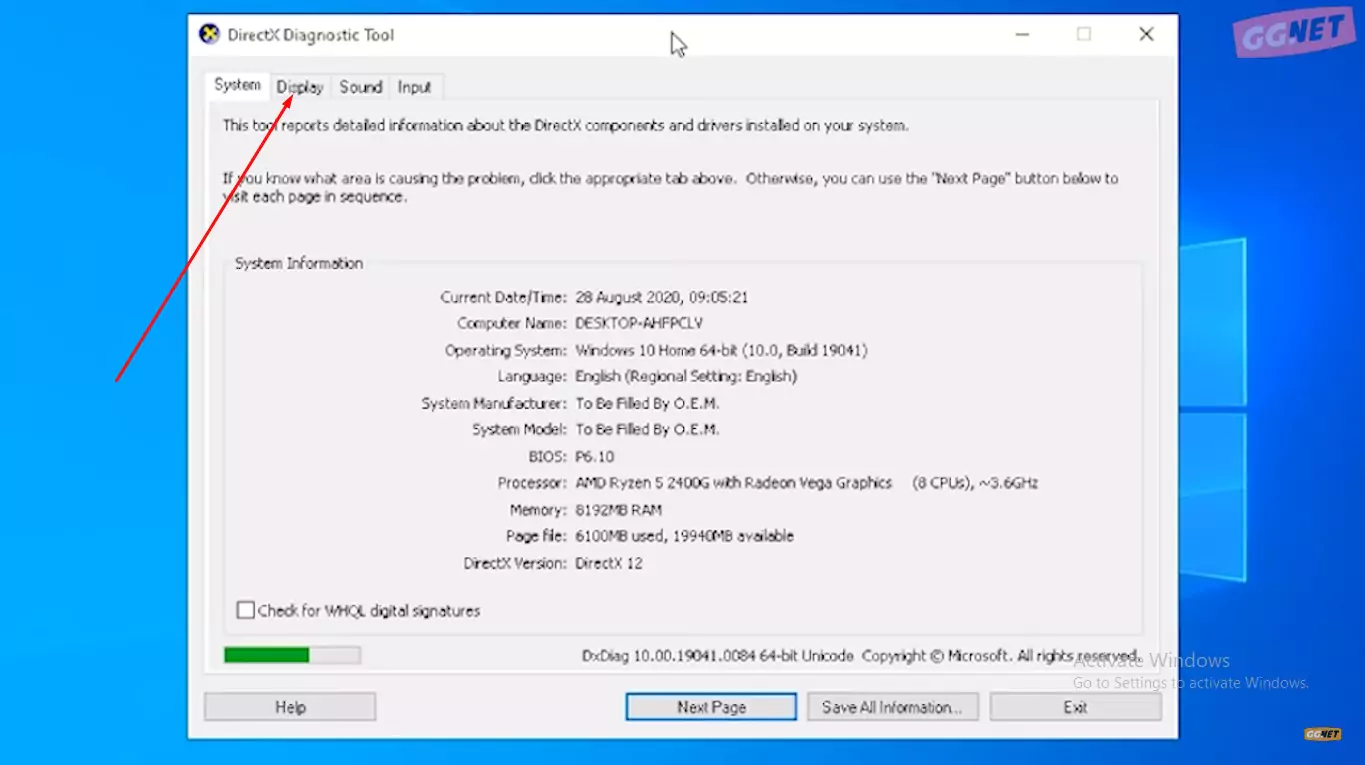Click the Operating System: field label
The image size is (1365, 765).
pyautogui.click(x=506, y=350)
